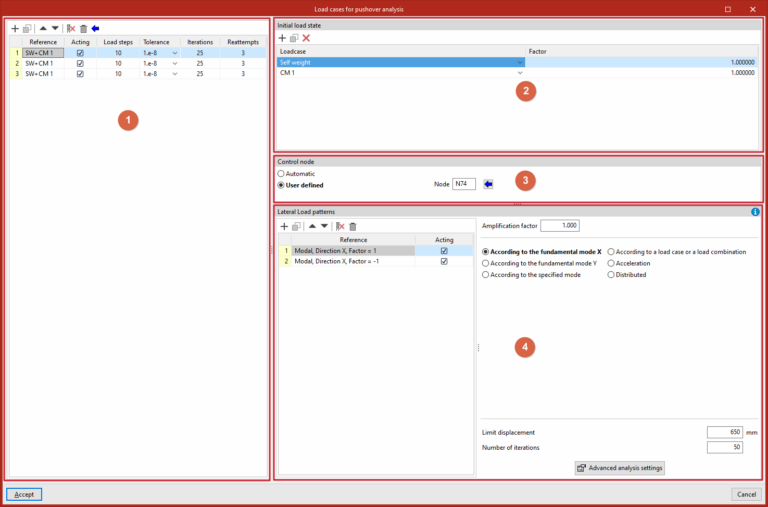Click Reattempts cell in row 3
768x507 pixels.
click(x=243, y=73)
